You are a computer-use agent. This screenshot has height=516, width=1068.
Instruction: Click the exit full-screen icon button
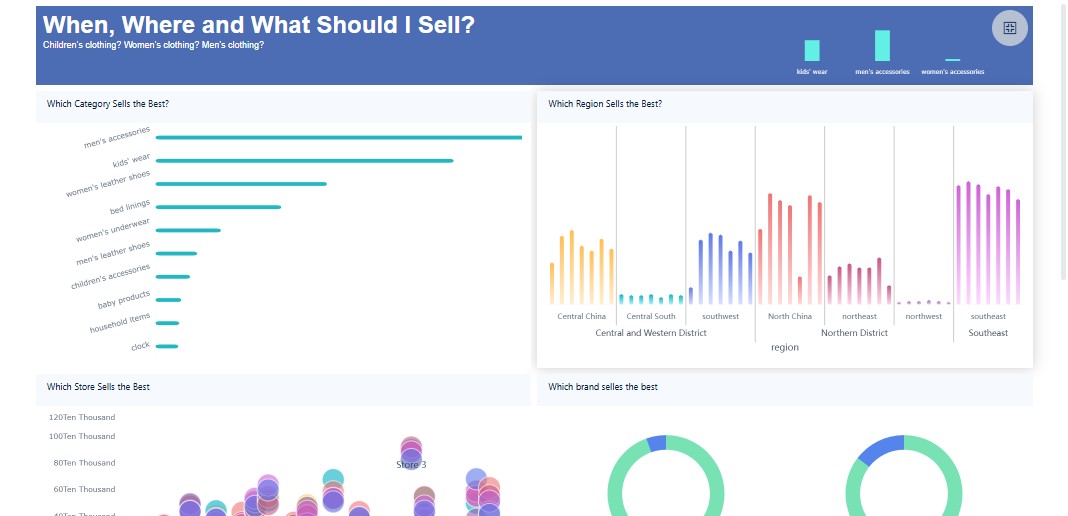pos(1009,28)
